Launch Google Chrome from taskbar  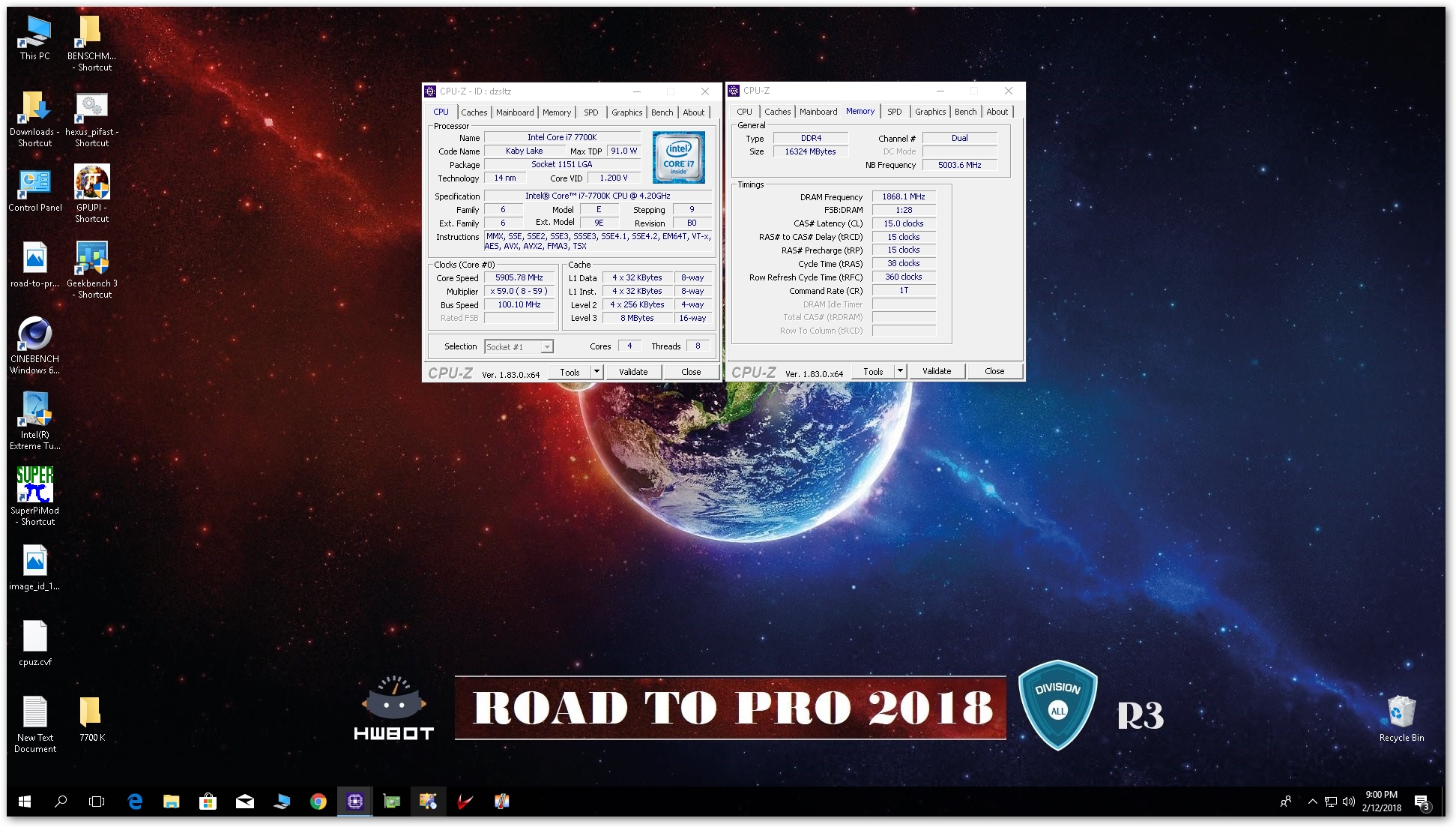tap(318, 802)
